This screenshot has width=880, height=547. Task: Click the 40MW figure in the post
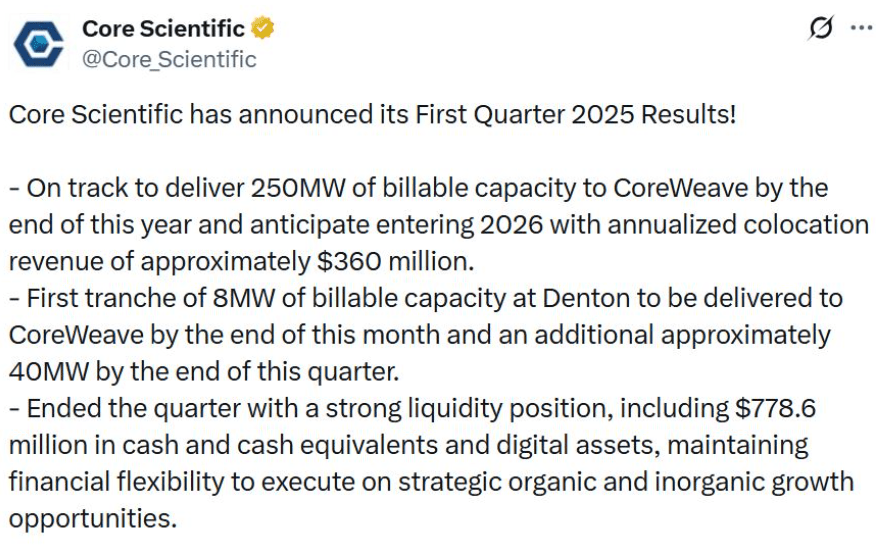(x=49, y=372)
